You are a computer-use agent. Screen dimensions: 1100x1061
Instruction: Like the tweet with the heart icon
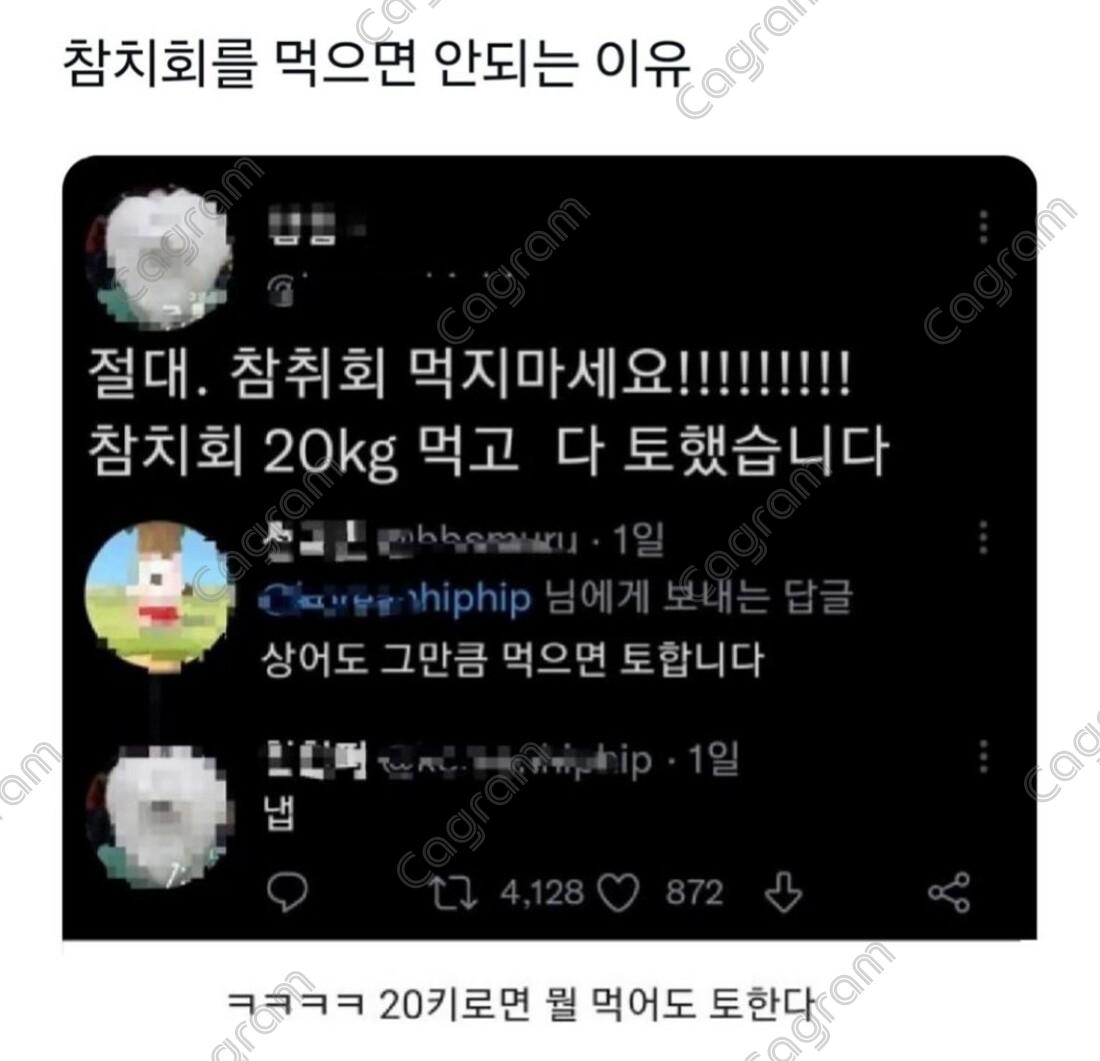[618, 893]
